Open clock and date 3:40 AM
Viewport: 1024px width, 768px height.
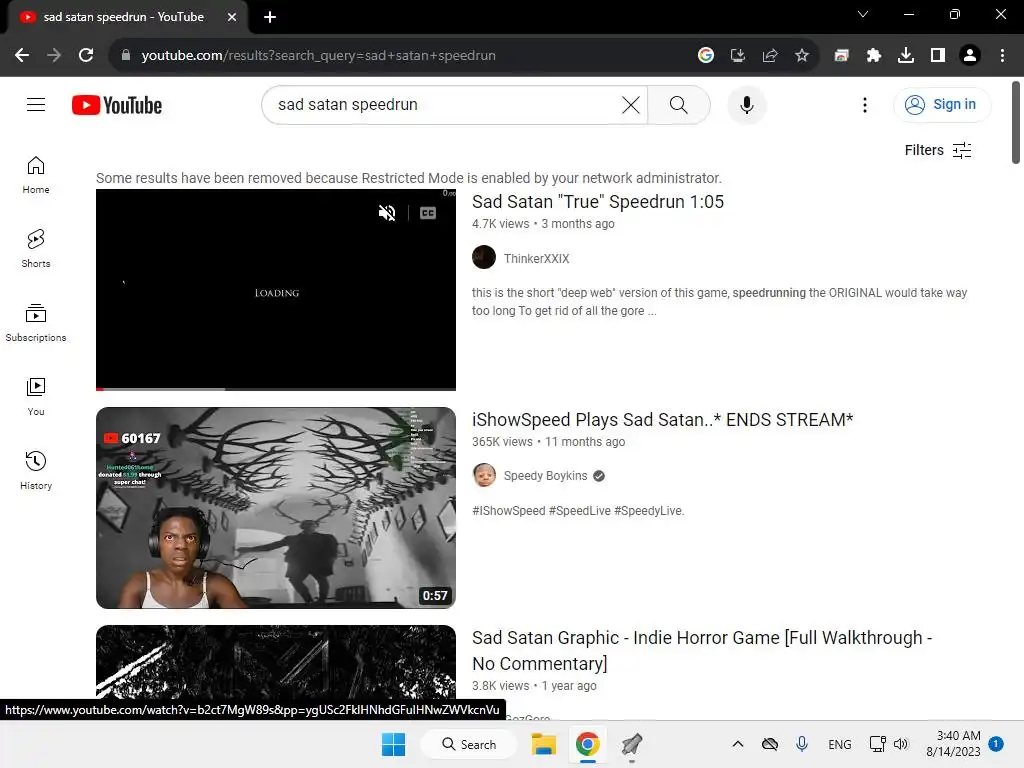[953, 744]
